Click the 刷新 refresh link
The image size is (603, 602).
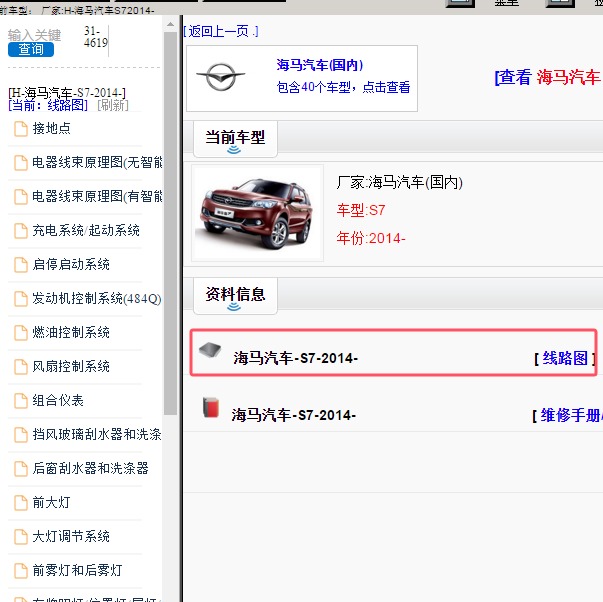(x=113, y=105)
